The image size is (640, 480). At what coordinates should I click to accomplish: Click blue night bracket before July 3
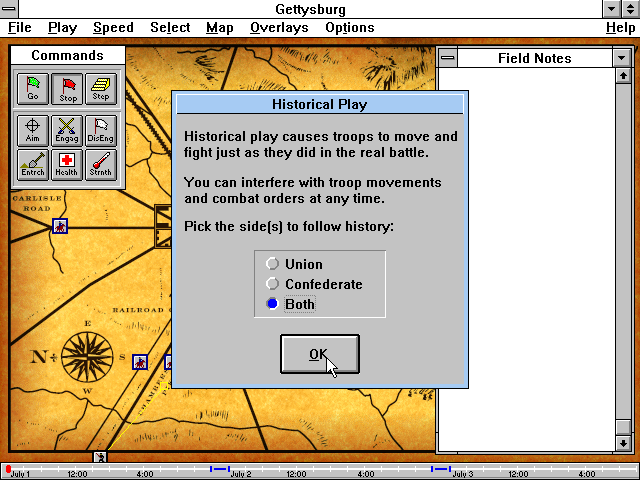[441, 469]
